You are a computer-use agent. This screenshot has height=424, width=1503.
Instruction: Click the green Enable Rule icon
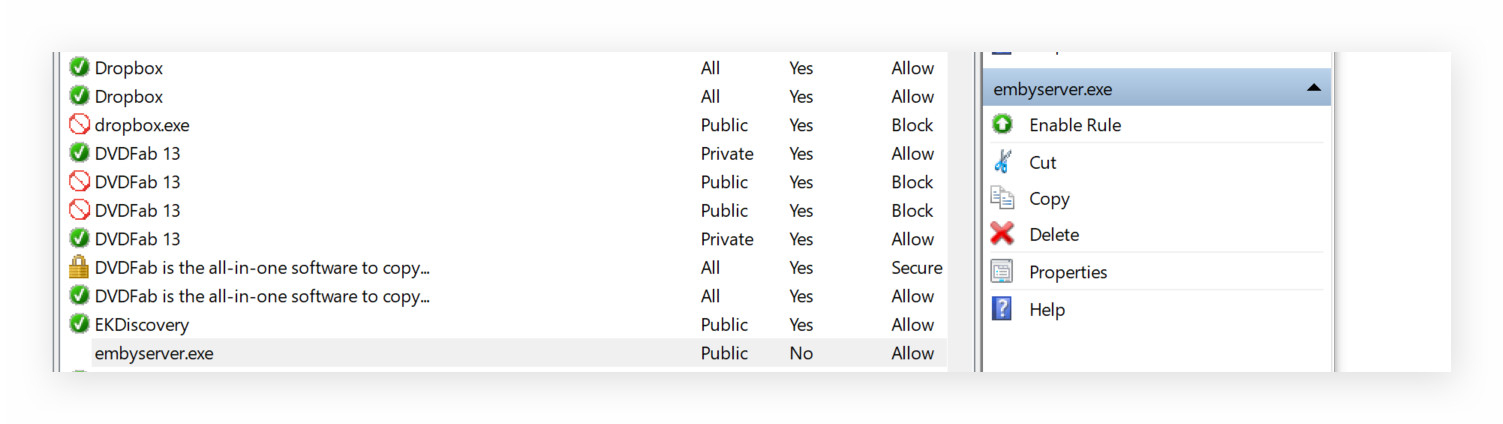[1002, 125]
